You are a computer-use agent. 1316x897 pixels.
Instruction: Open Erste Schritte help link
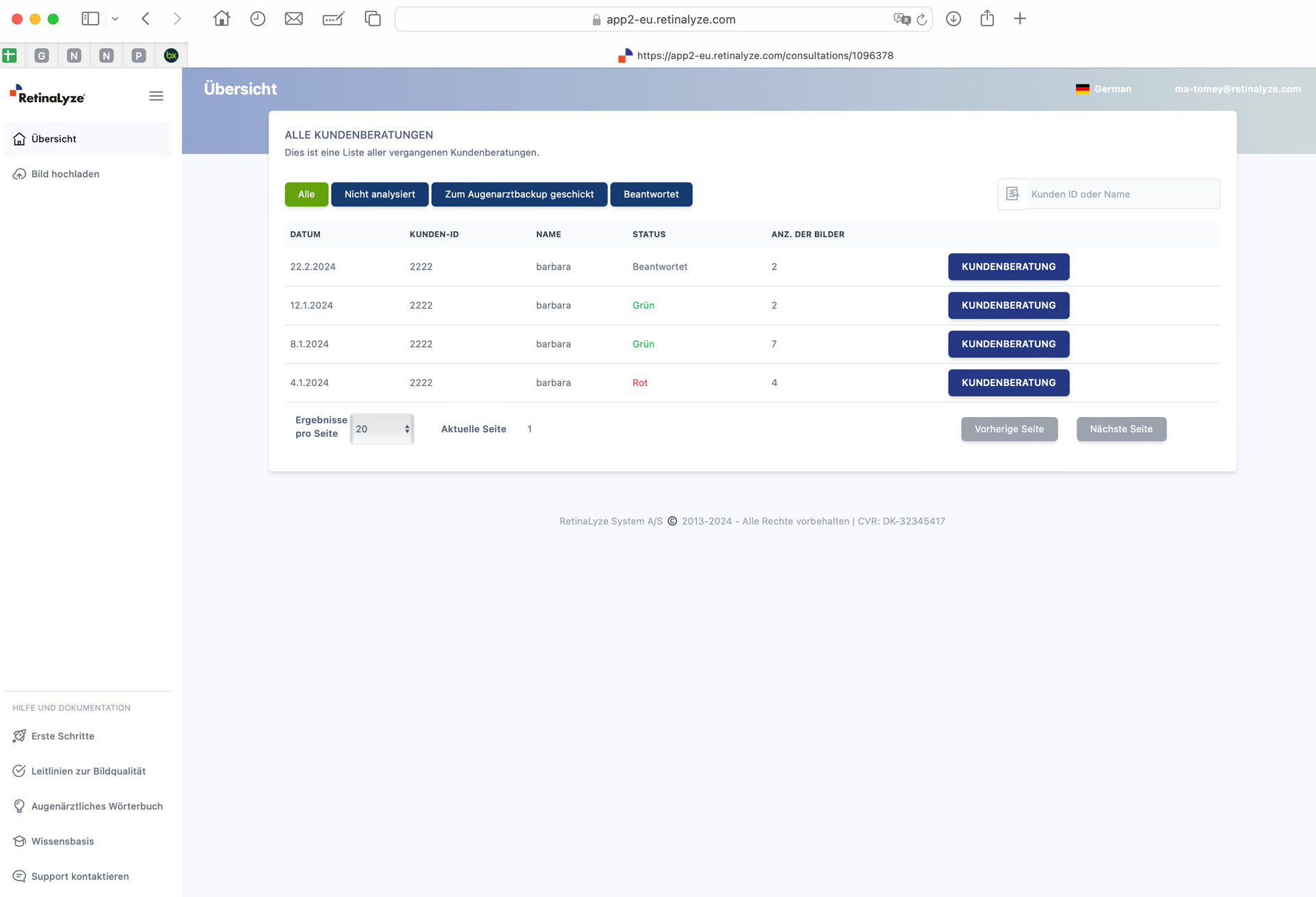[x=62, y=736]
